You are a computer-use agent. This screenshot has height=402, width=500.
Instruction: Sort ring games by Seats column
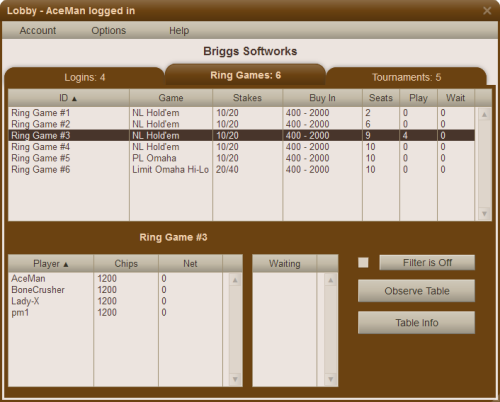[x=381, y=98]
